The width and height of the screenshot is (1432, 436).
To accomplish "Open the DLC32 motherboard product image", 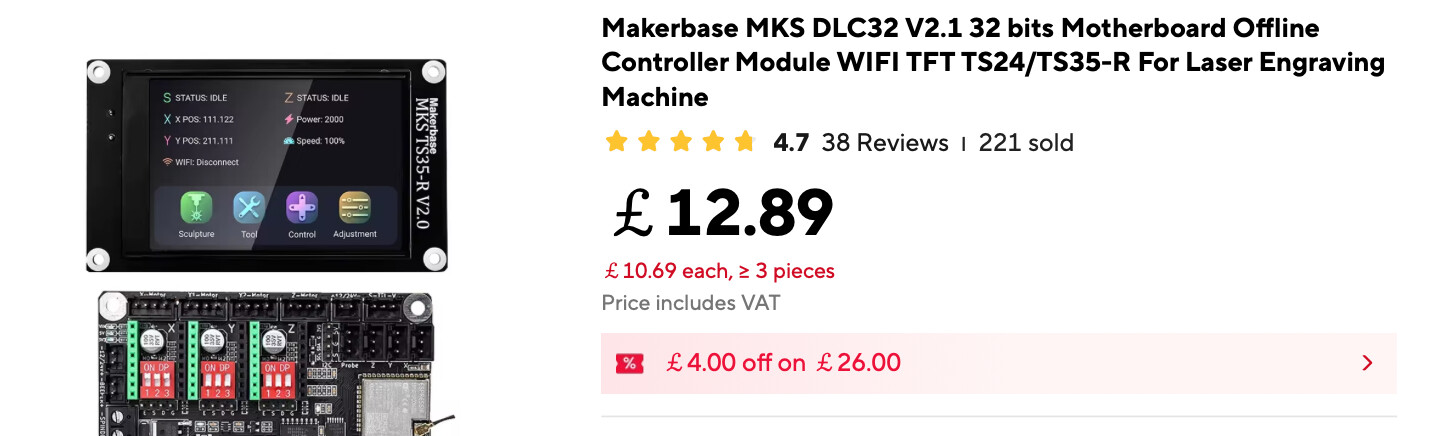I will [x=268, y=365].
